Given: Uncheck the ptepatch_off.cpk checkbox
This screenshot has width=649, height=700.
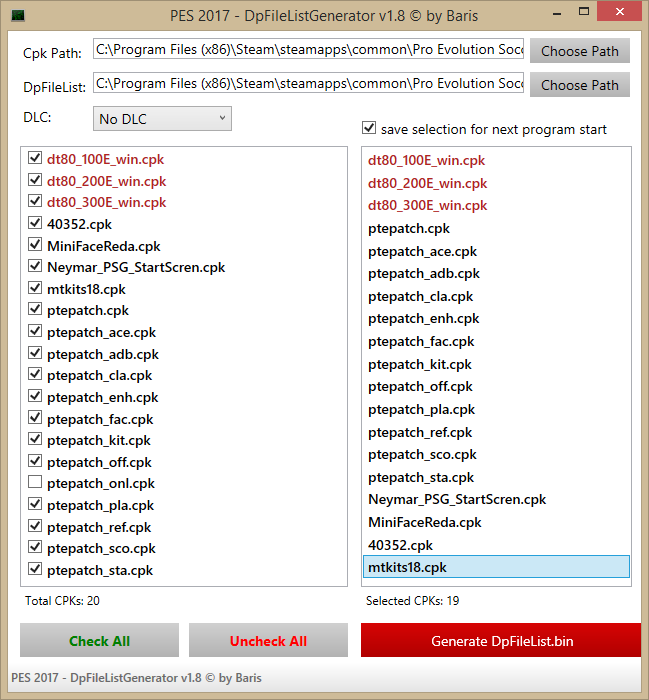Looking at the screenshot, I should tap(35, 461).
